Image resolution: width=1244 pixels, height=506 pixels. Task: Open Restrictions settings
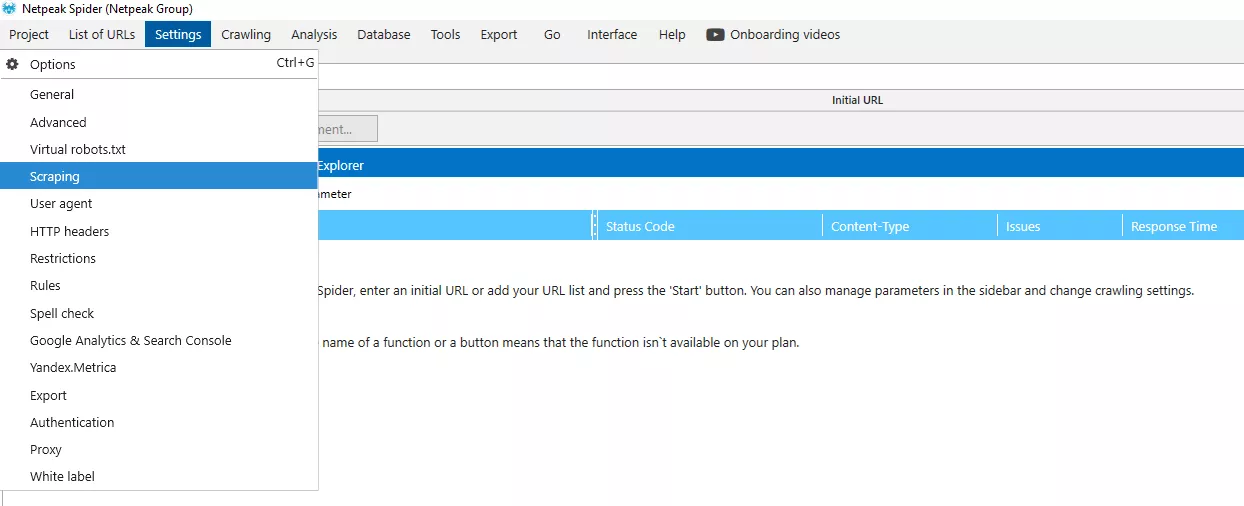click(x=159, y=258)
